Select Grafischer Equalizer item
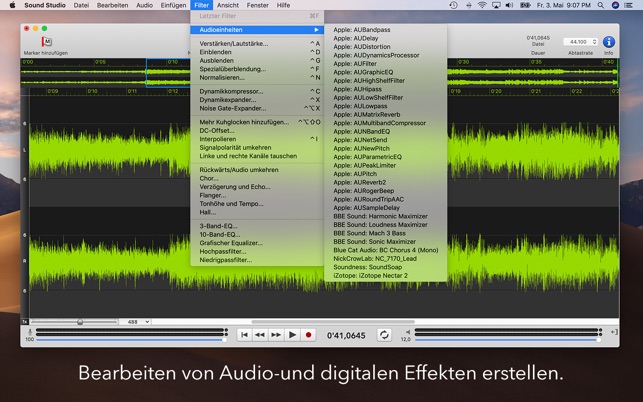This screenshot has width=643, height=402. pyautogui.click(x=257, y=243)
